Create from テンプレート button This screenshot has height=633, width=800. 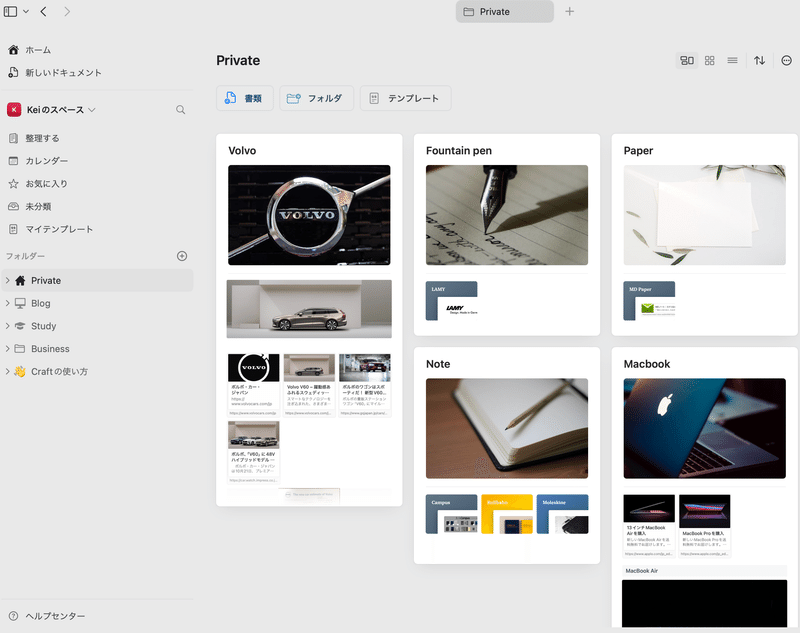click(x=406, y=98)
